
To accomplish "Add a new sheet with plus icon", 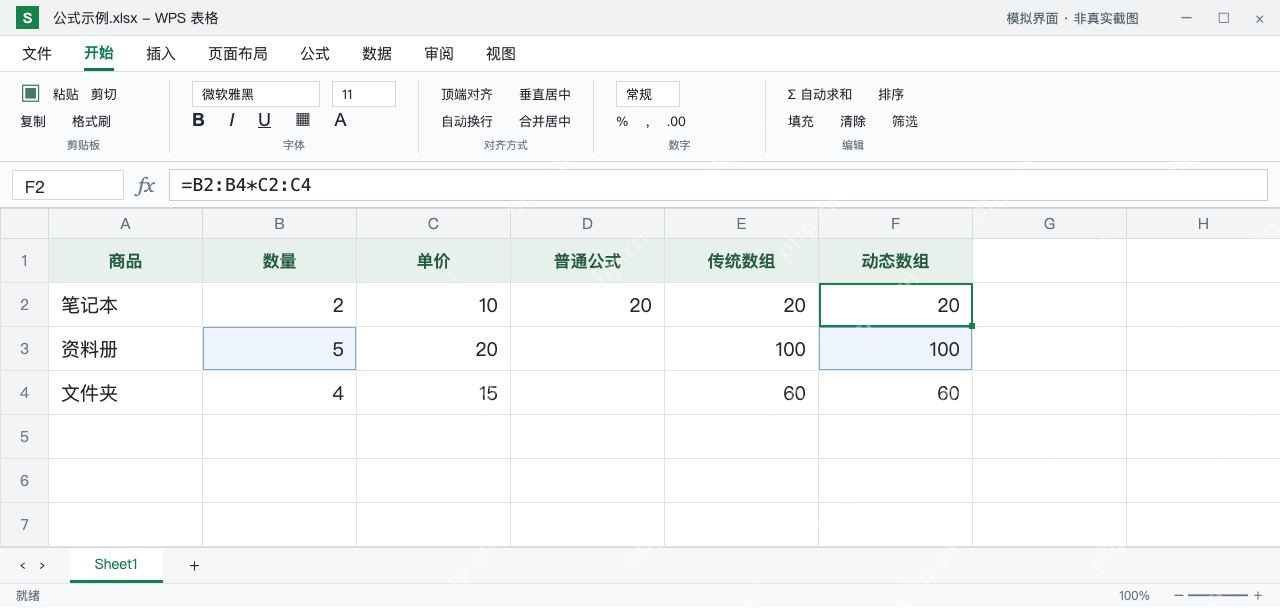I will (x=194, y=566).
